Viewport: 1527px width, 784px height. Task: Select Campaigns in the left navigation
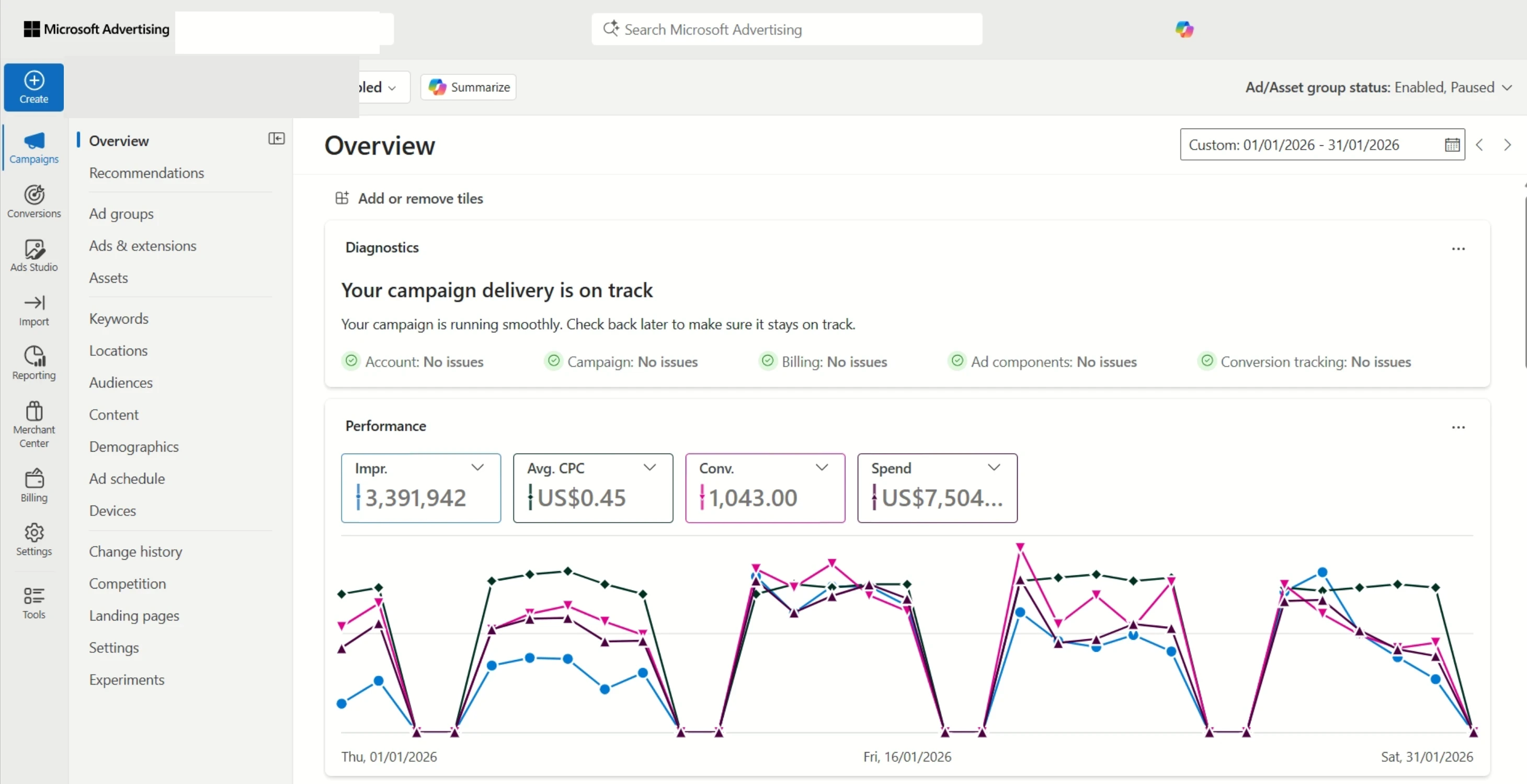(x=33, y=147)
